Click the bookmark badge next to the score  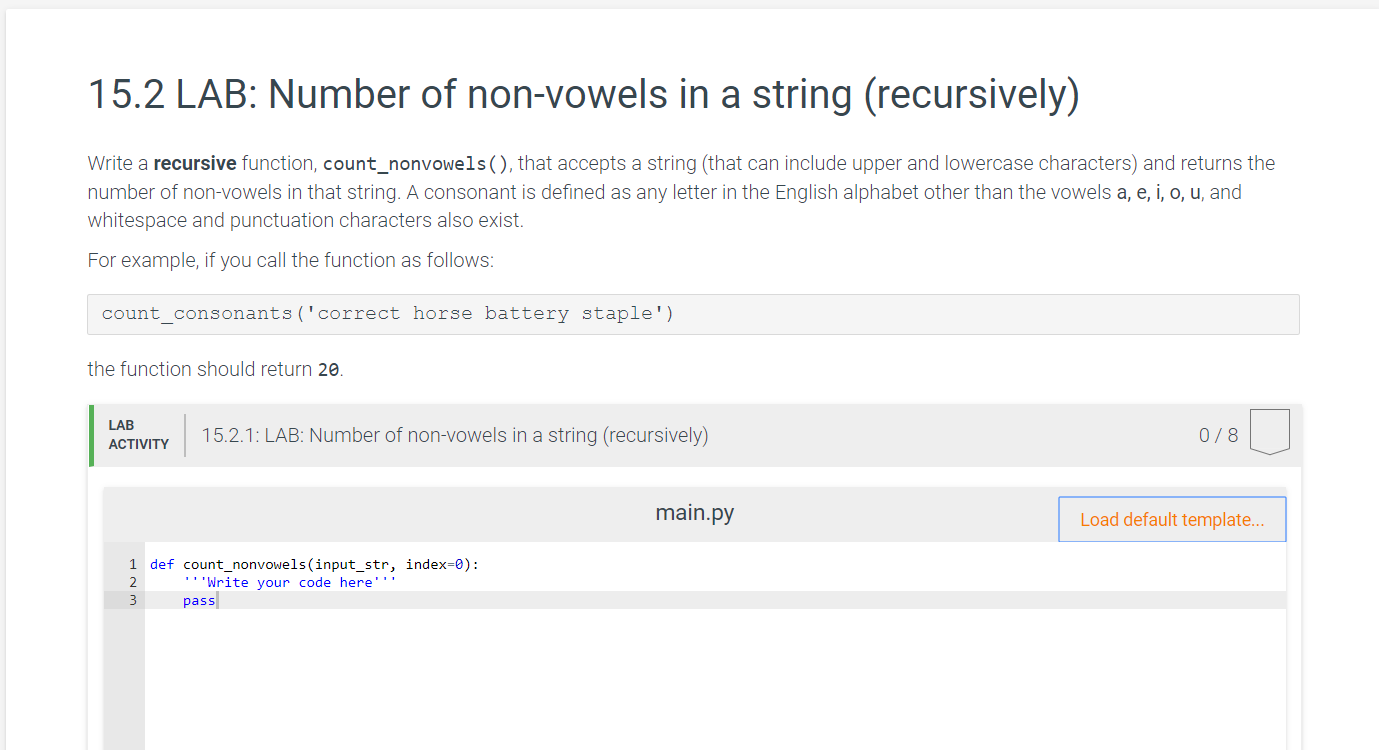[x=1269, y=431]
